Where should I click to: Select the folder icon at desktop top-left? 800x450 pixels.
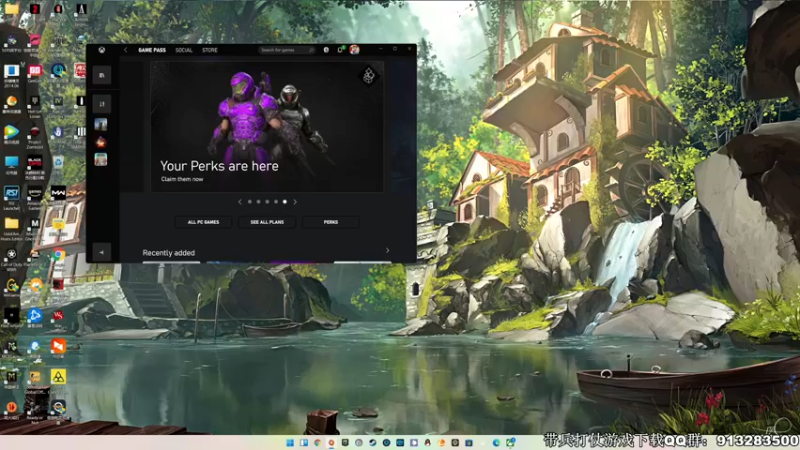click(11, 9)
